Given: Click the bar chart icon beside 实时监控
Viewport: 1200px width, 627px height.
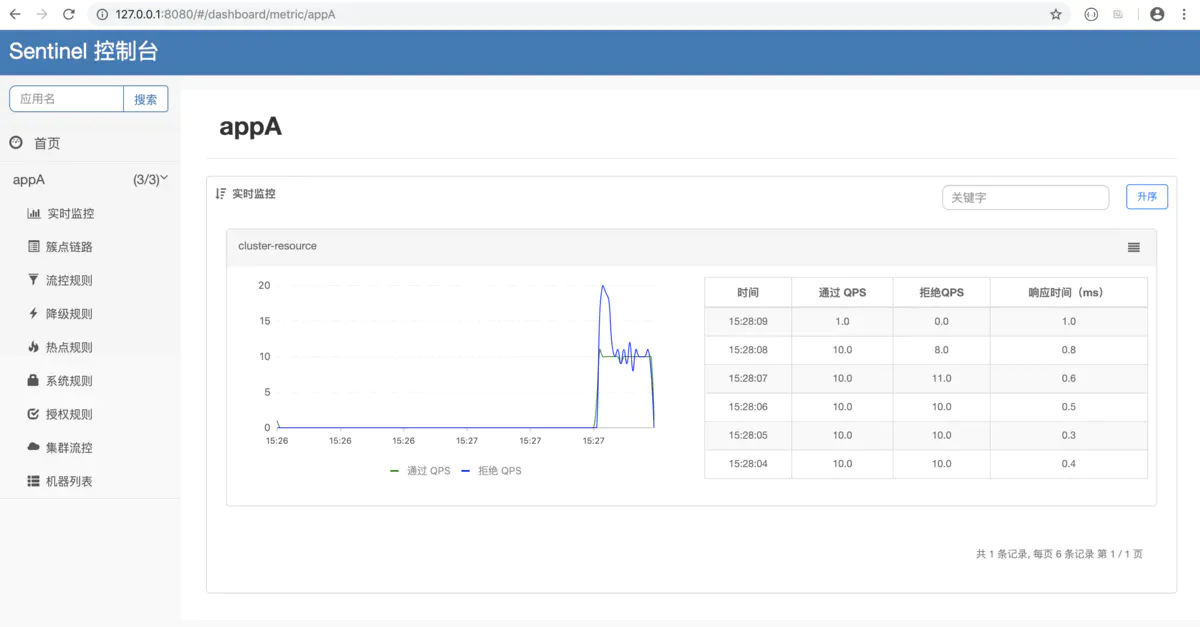Looking at the screenshot, I should (34, 213).
